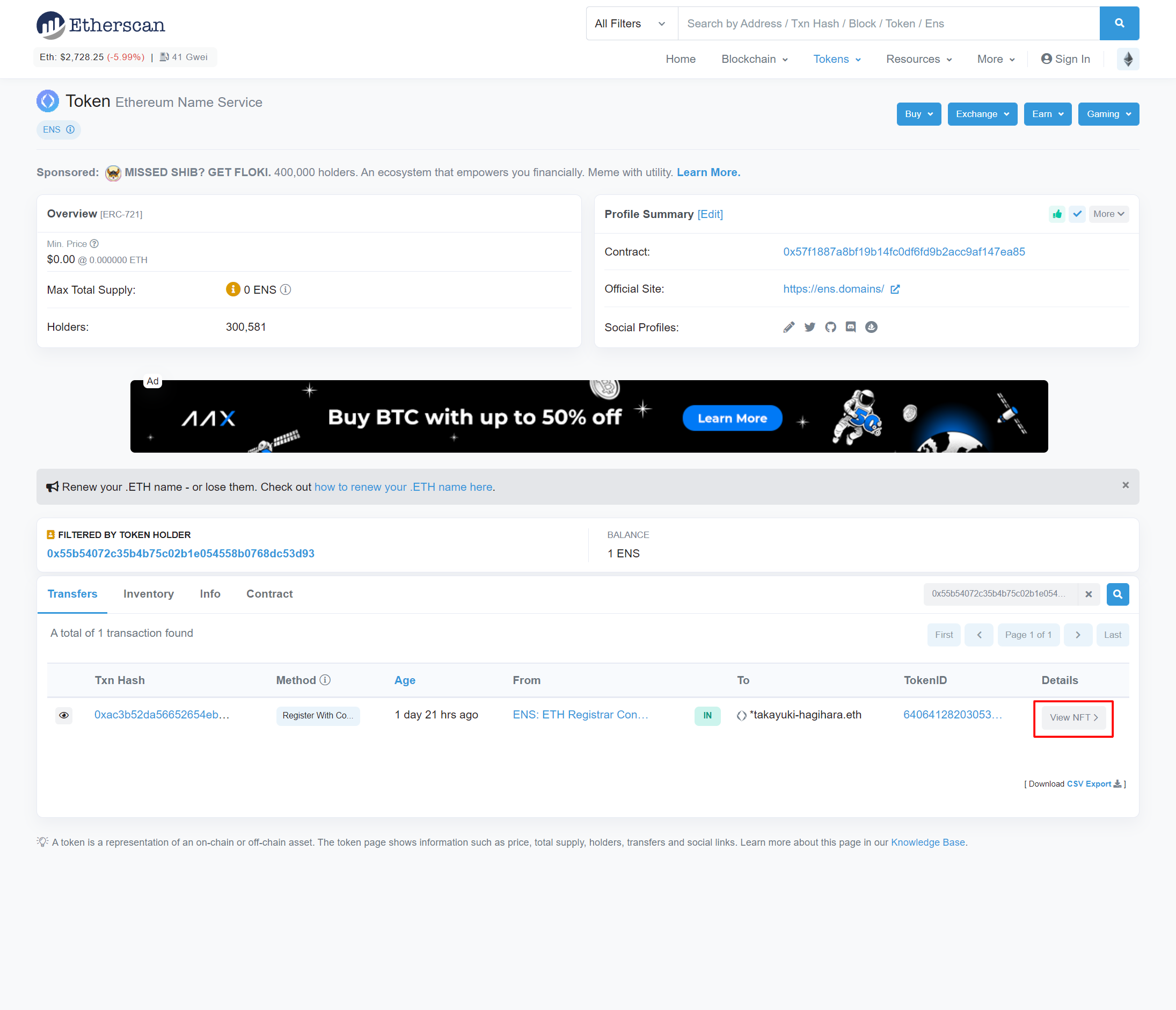Click the sponsored Learn More link
Viewport: 1176px width, 1010px height.
pyautogui.click(x=708, y=172)
